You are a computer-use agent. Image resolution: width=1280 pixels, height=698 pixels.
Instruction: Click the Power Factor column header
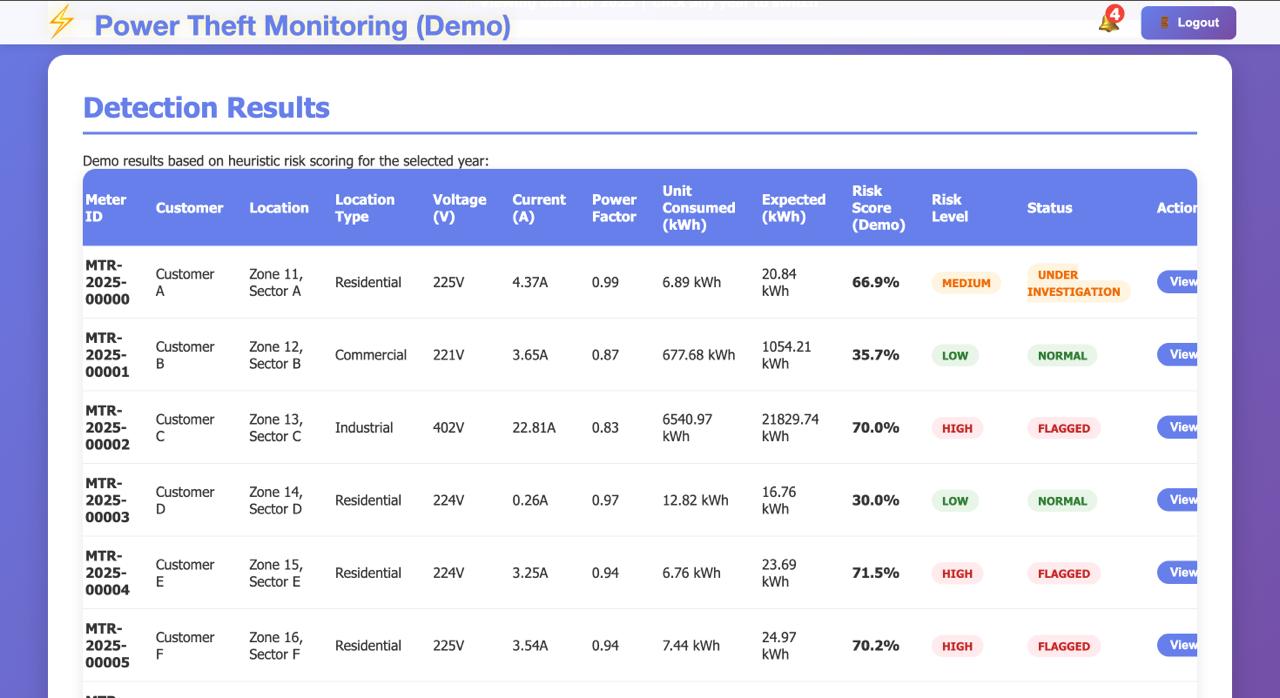click(614, 208)
